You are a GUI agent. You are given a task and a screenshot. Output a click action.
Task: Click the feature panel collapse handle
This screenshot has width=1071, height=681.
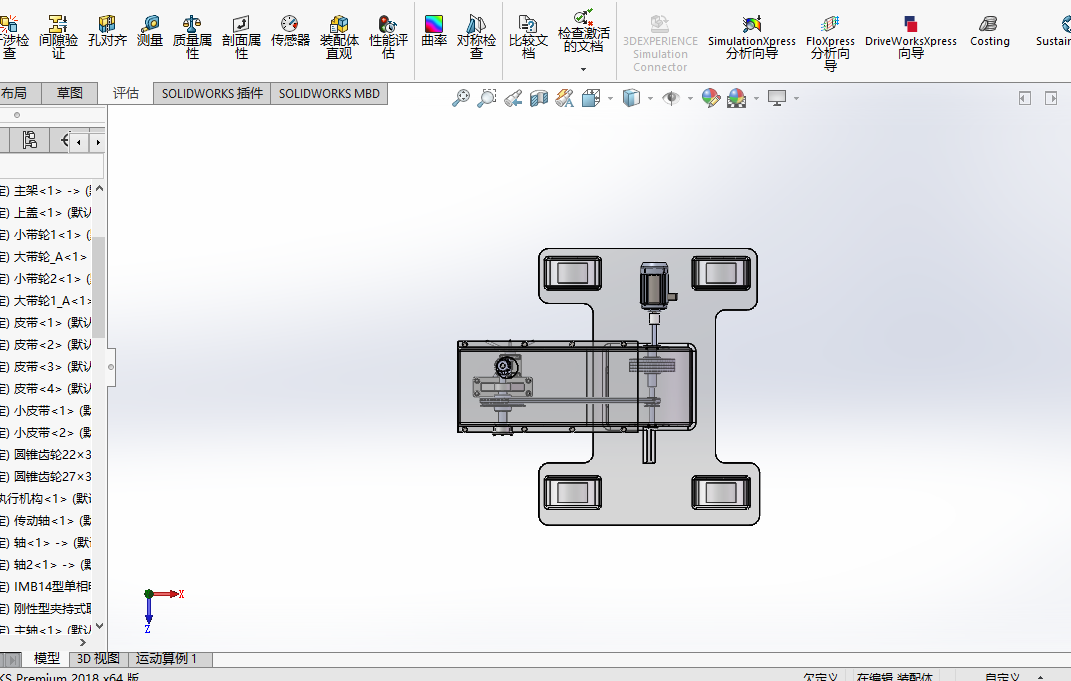tap(111, 367)
